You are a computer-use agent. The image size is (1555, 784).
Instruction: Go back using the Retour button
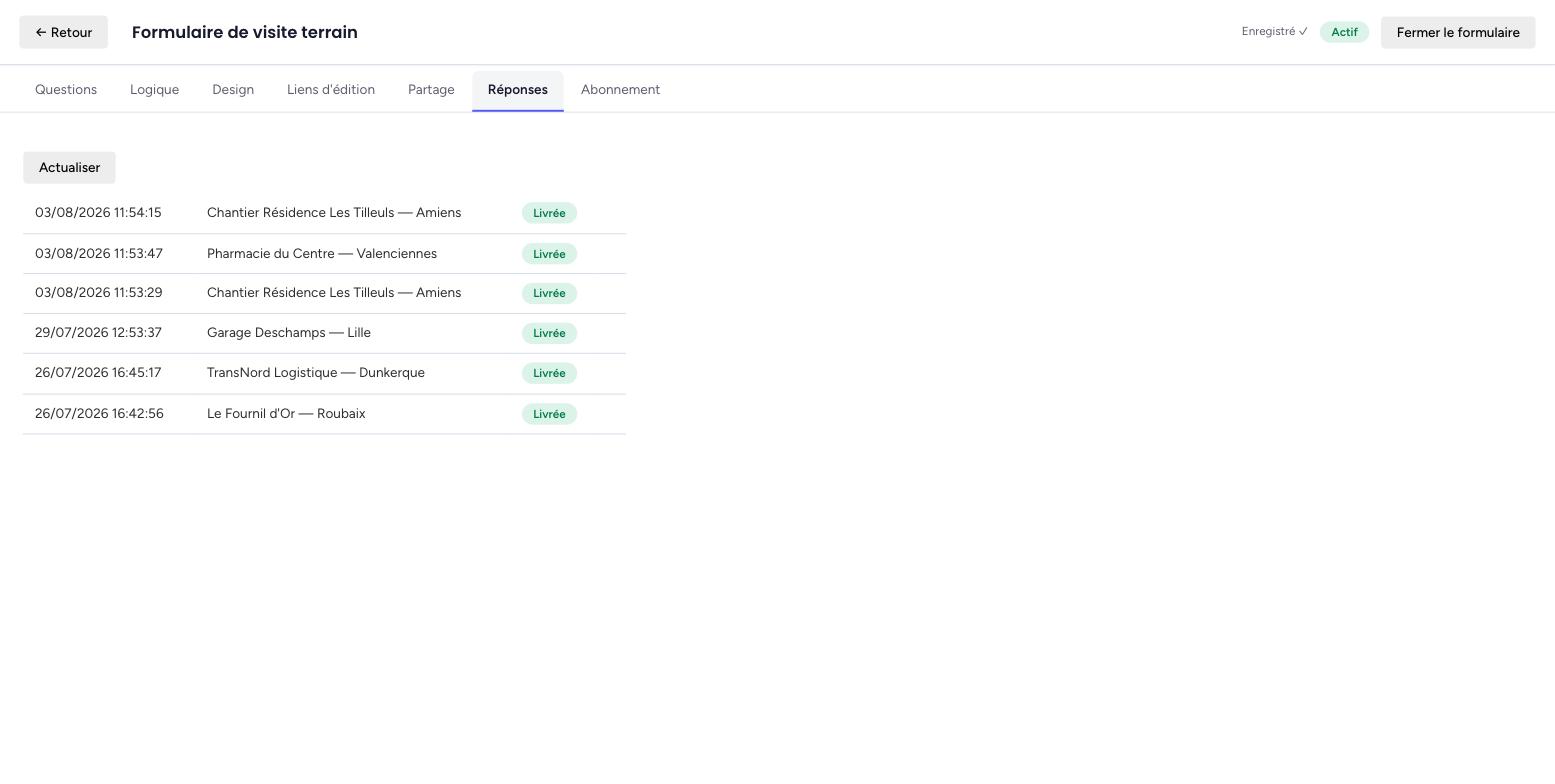click(x=63, y=32)
